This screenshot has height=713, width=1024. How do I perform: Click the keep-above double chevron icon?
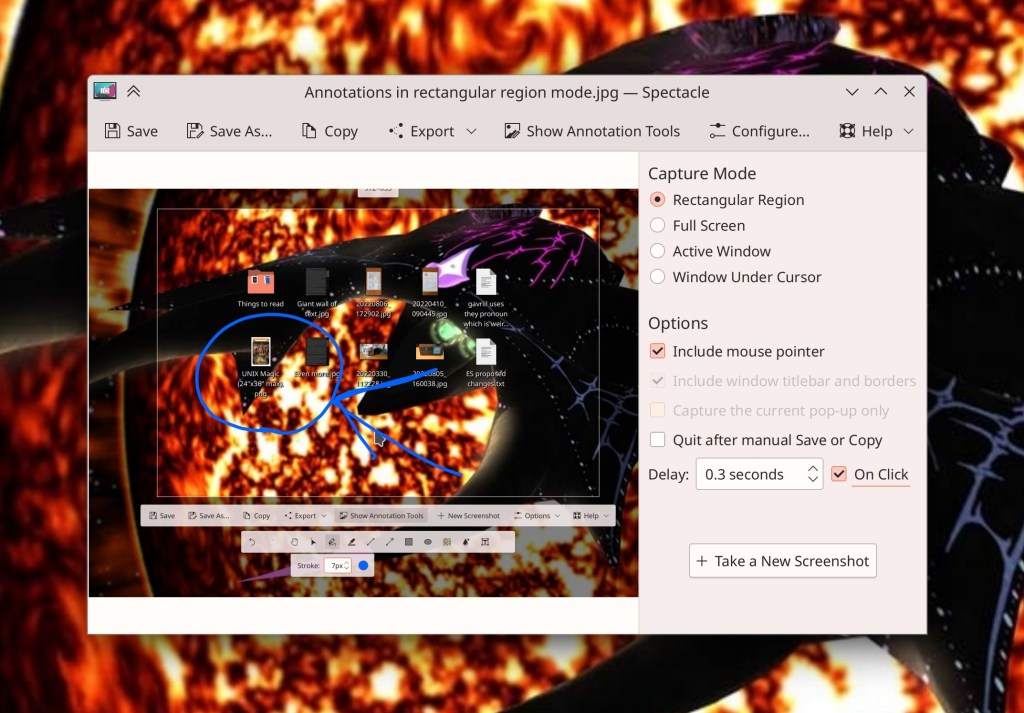point(133,92)
